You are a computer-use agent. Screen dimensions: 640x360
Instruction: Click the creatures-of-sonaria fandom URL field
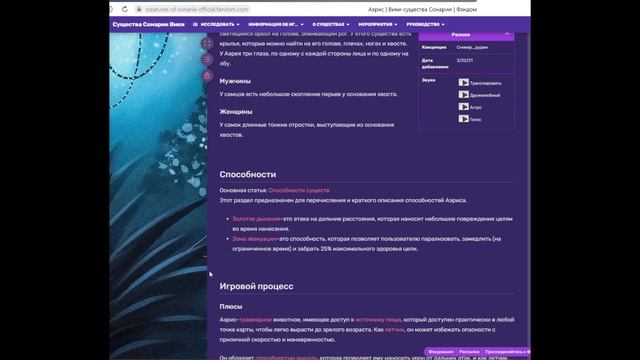pos(197,9)
